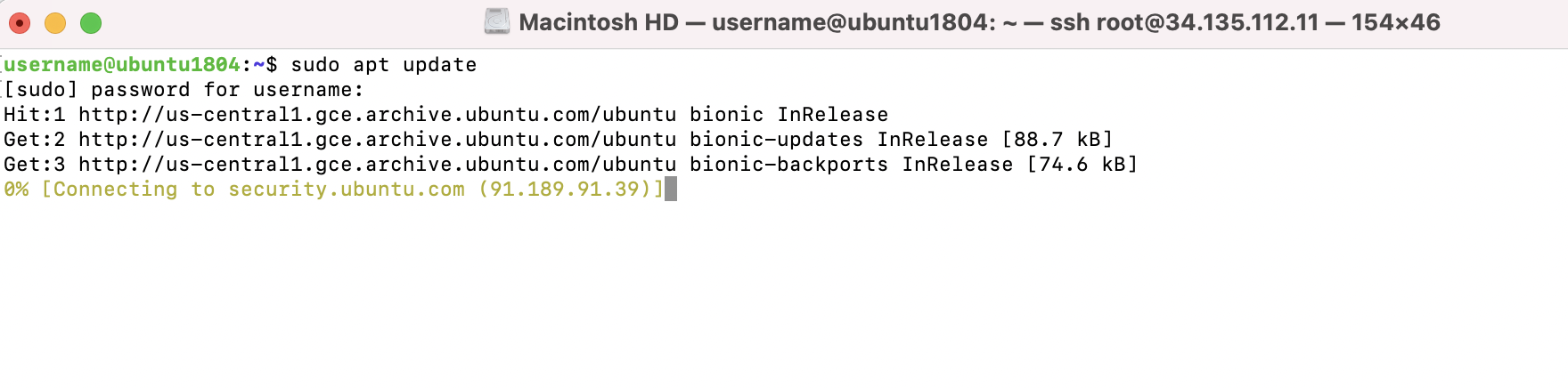The height and width of the screenshot is (388, 1568).
Task: Click the 'bionic-backports InRelease' text
Action: (852, 165)
